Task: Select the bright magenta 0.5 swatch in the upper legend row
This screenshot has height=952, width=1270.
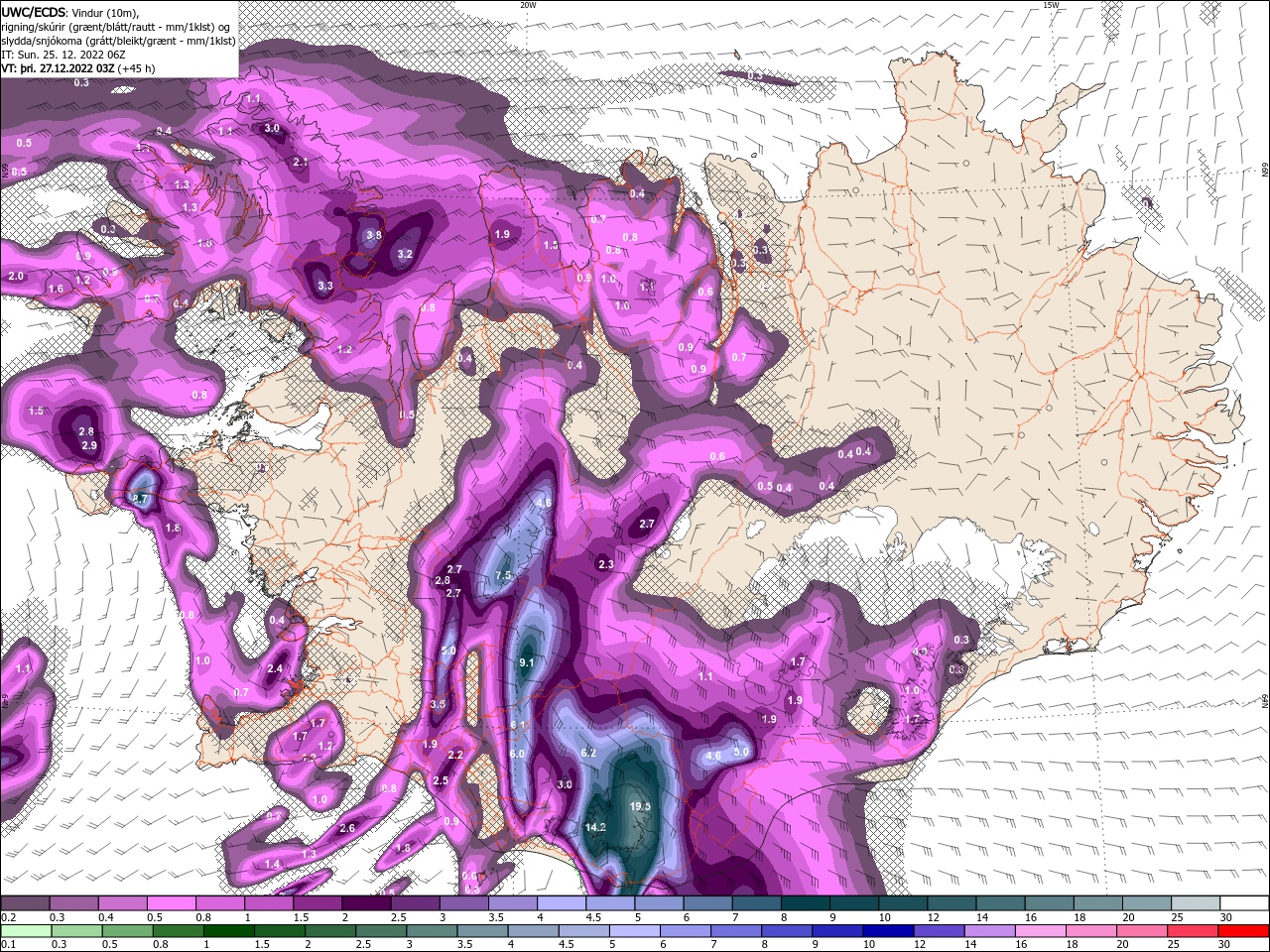Action: coord(171,903)
